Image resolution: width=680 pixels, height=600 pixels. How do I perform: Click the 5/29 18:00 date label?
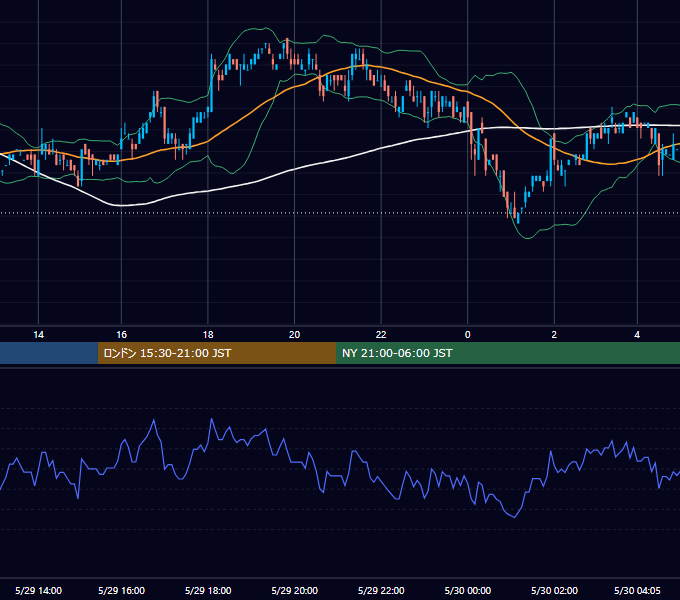[x=208, y=590]
